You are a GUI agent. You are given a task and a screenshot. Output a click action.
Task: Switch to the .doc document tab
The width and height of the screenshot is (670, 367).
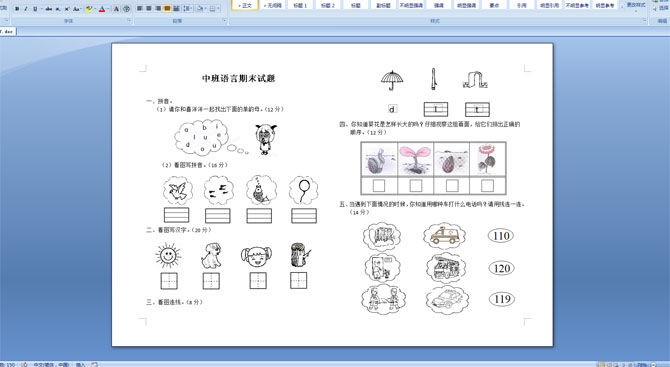click(7, 31)
